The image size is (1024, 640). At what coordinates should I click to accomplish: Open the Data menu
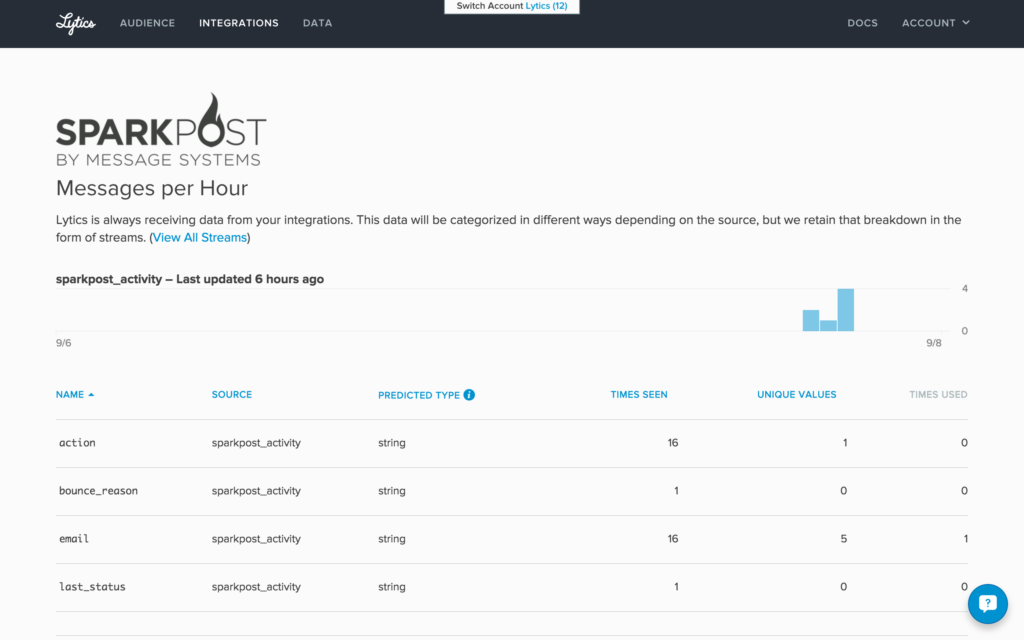point(317,23)
